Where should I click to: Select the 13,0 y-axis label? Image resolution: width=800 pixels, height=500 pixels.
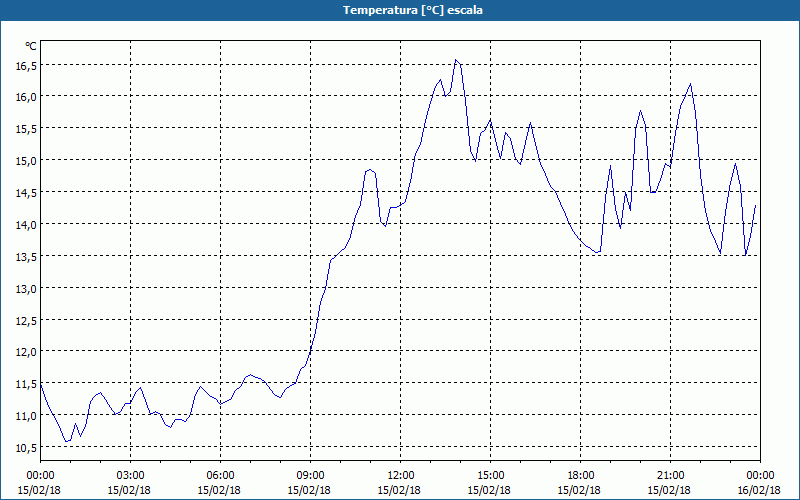point(26,288)
